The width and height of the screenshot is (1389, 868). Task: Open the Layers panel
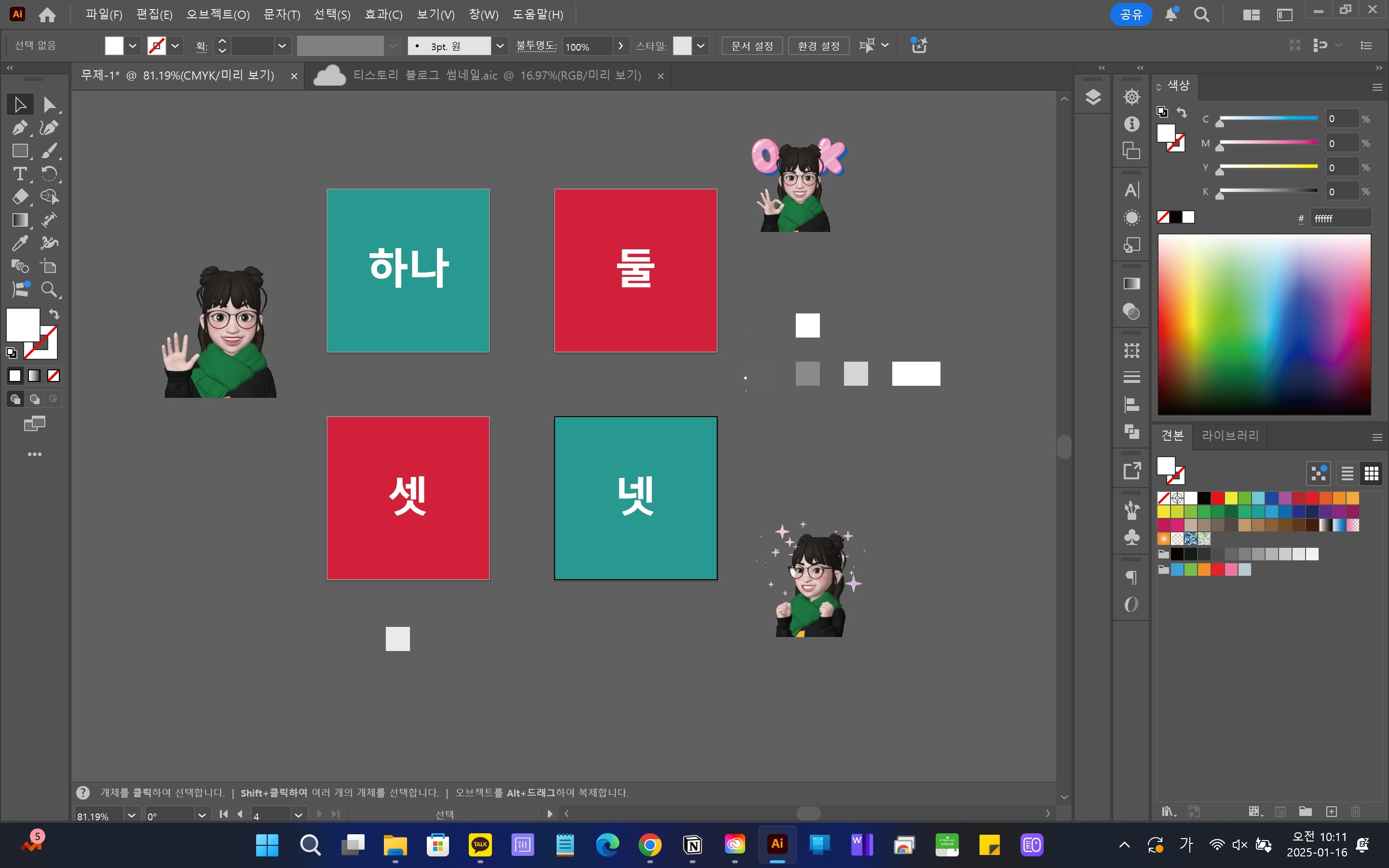click(1092, 97)
